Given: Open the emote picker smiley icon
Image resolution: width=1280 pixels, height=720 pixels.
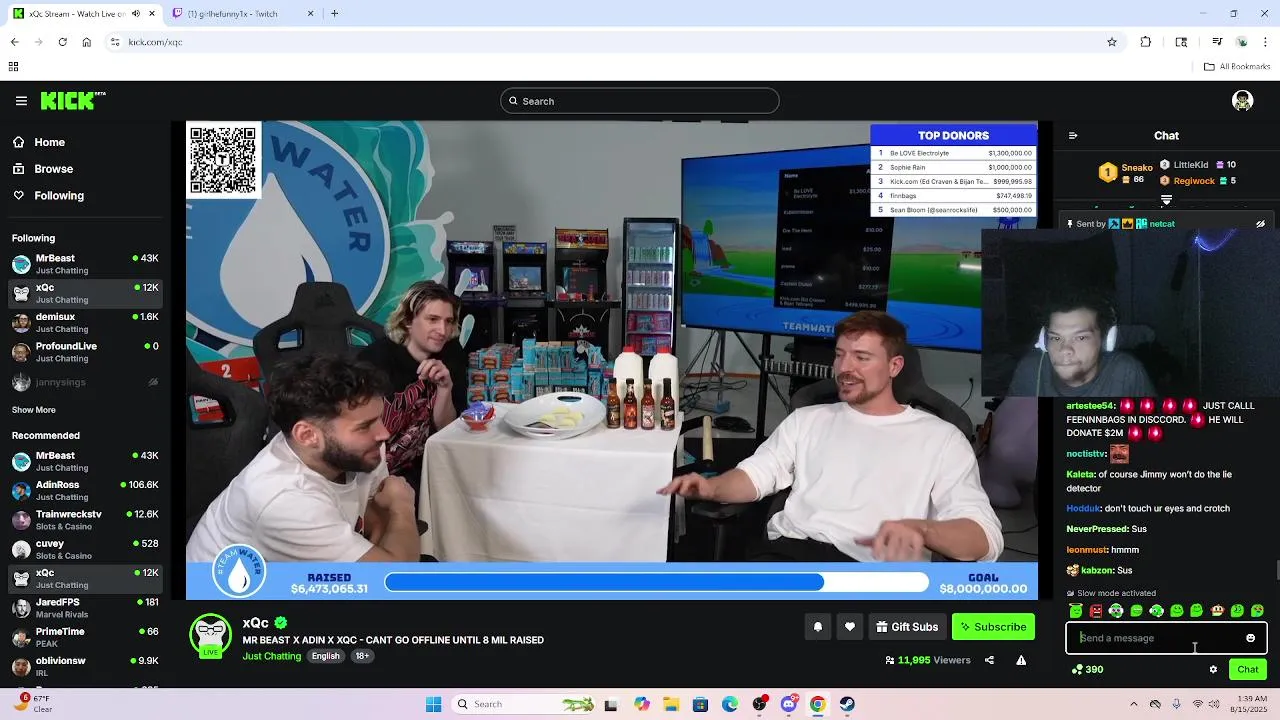Looking at the screenshot, I should [1250, 638].
